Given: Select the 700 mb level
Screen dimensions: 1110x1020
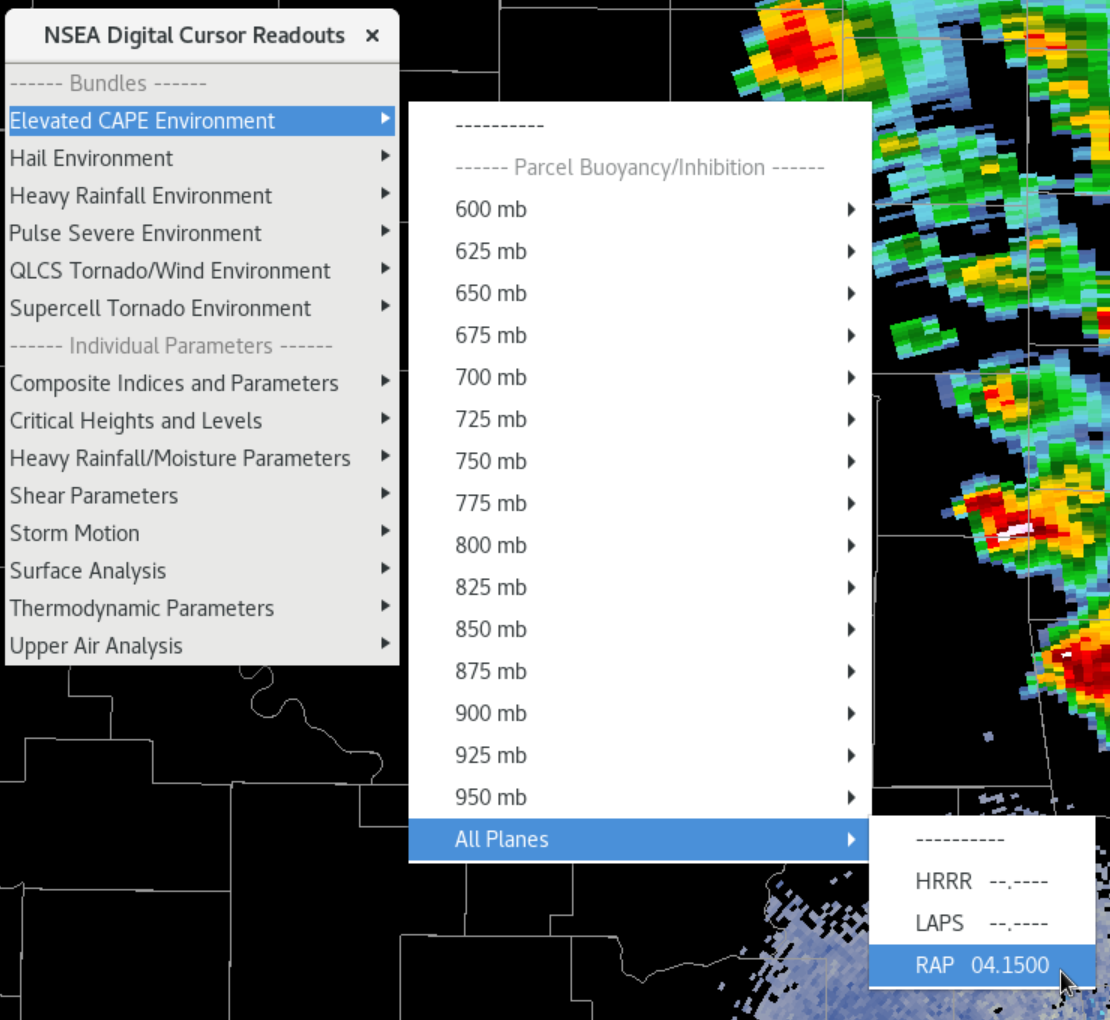Looking at the screenshot, I should point(639,377).
